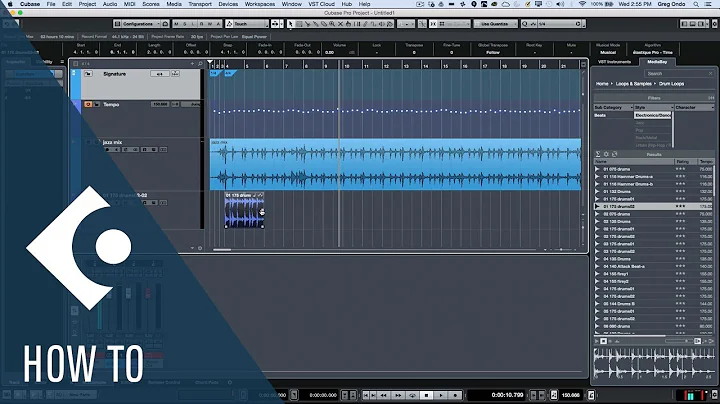Select the Zoom magnifier tool

pyautogui.click(x=332, y=23)
